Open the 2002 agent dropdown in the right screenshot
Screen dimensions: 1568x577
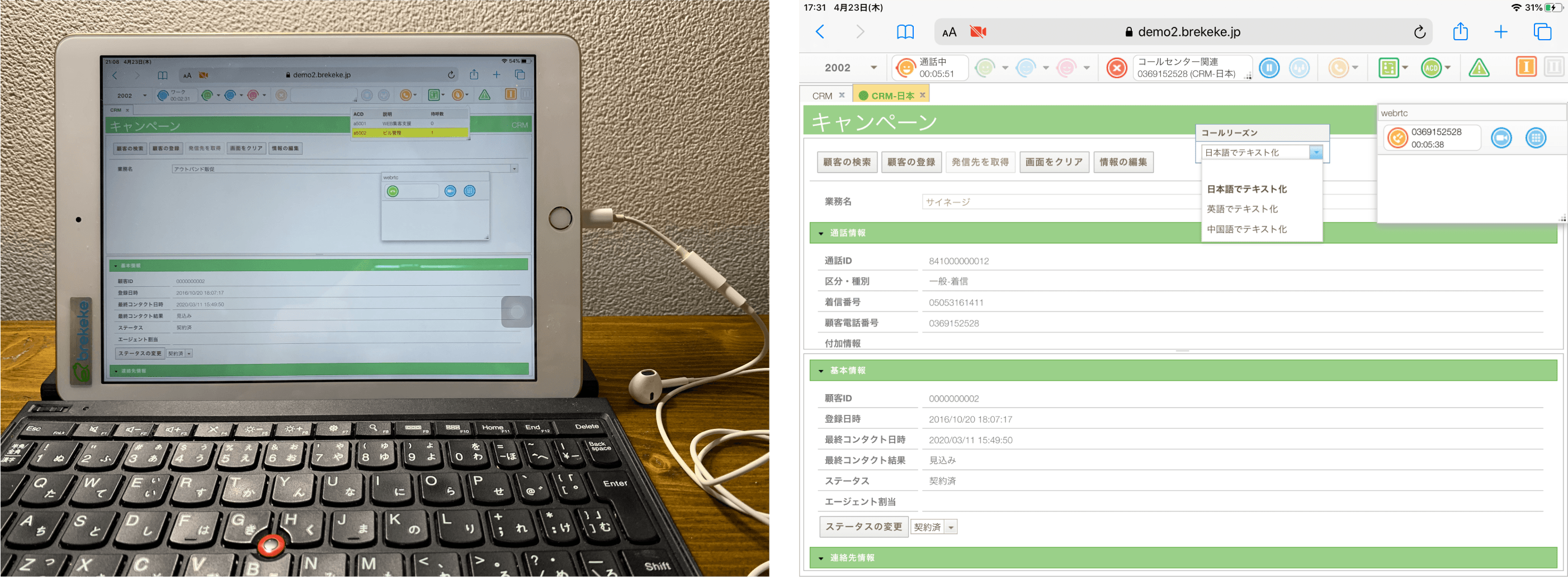point(874,68)
